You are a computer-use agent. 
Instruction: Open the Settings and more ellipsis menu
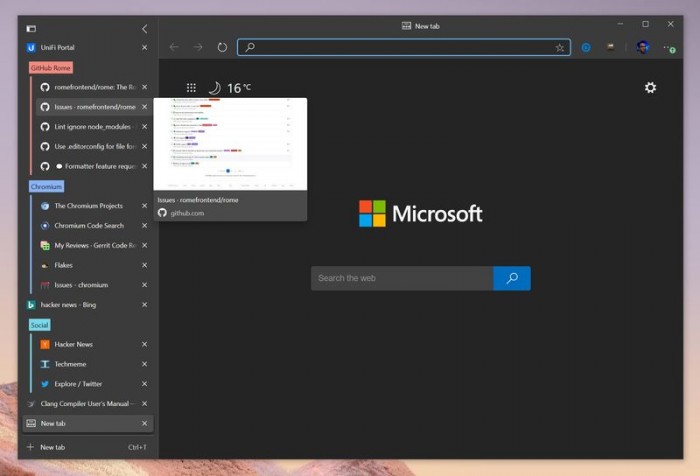coord(668,47)
